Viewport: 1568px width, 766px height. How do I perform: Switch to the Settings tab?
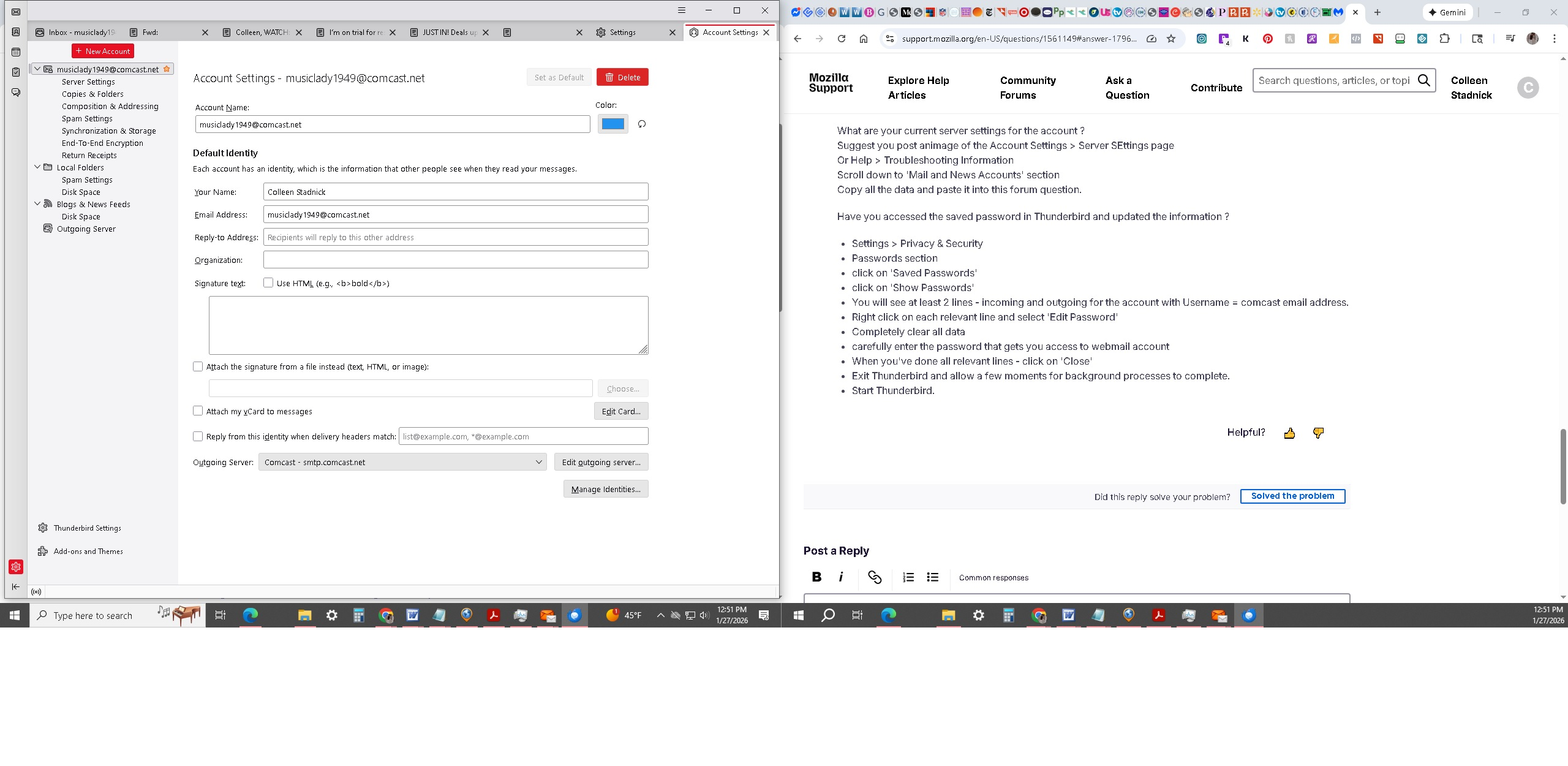tap(622, 32)
